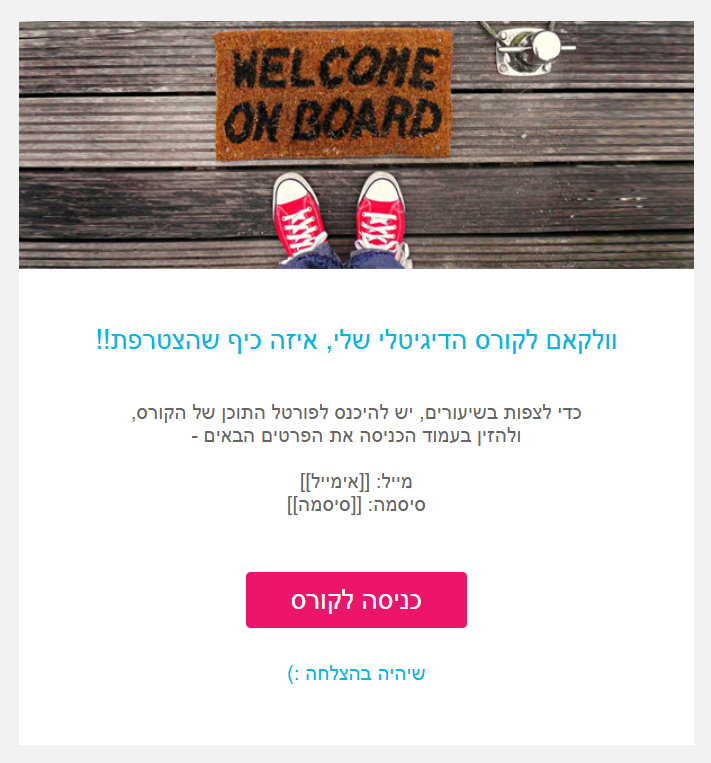Viewport: 711px width, 763px height.
Task: Click the words ON BOARD on the doormat
Action: click(333, 121)
